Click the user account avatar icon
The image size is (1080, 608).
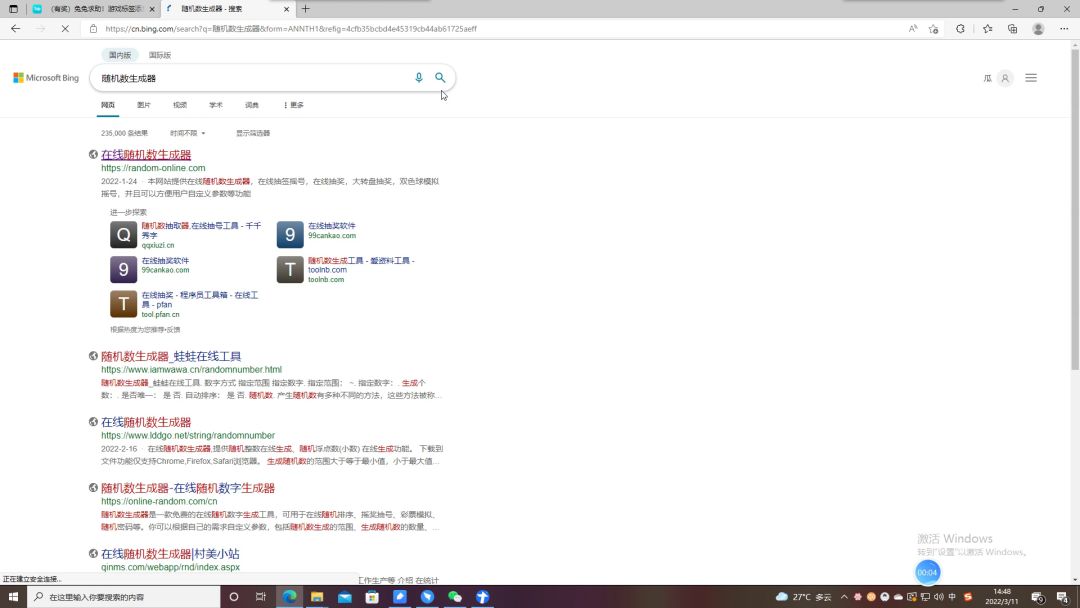tap(1005, 78)
